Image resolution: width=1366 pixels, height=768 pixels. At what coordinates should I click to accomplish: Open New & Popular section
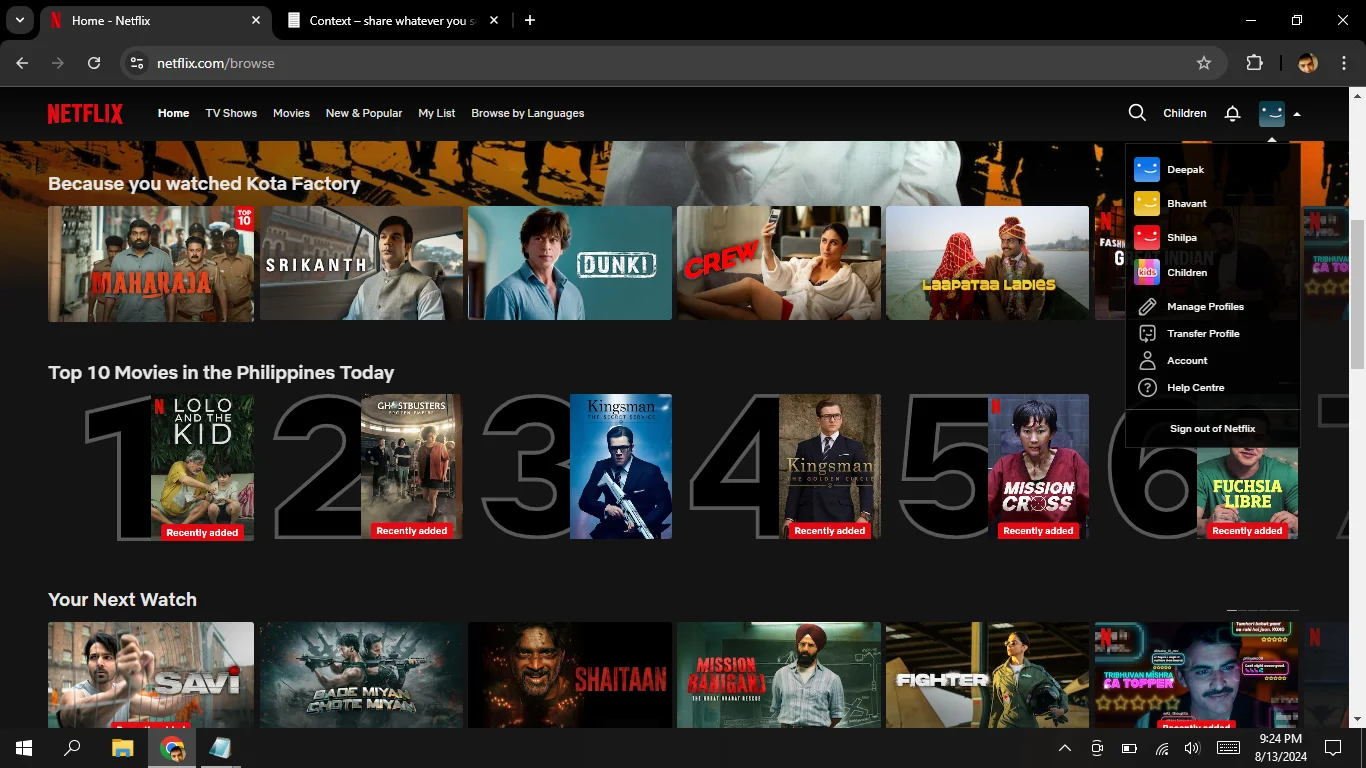[x=364, y=113]
